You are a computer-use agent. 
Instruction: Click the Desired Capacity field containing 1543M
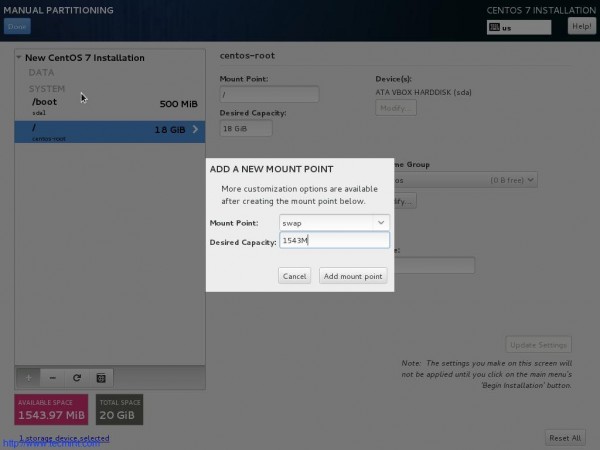point(334,240)
